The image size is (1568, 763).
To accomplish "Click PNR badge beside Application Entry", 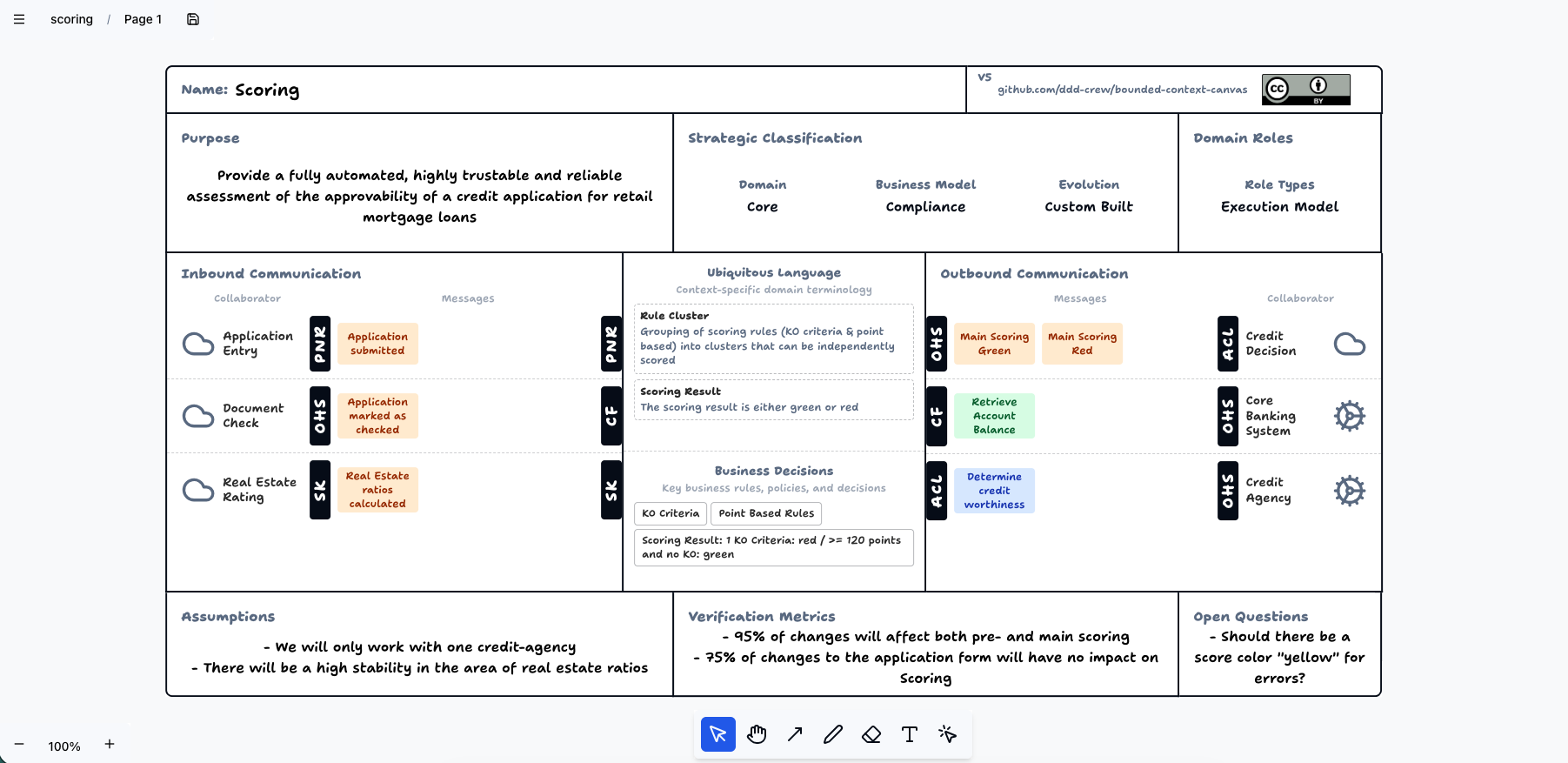I will [320, 344].
